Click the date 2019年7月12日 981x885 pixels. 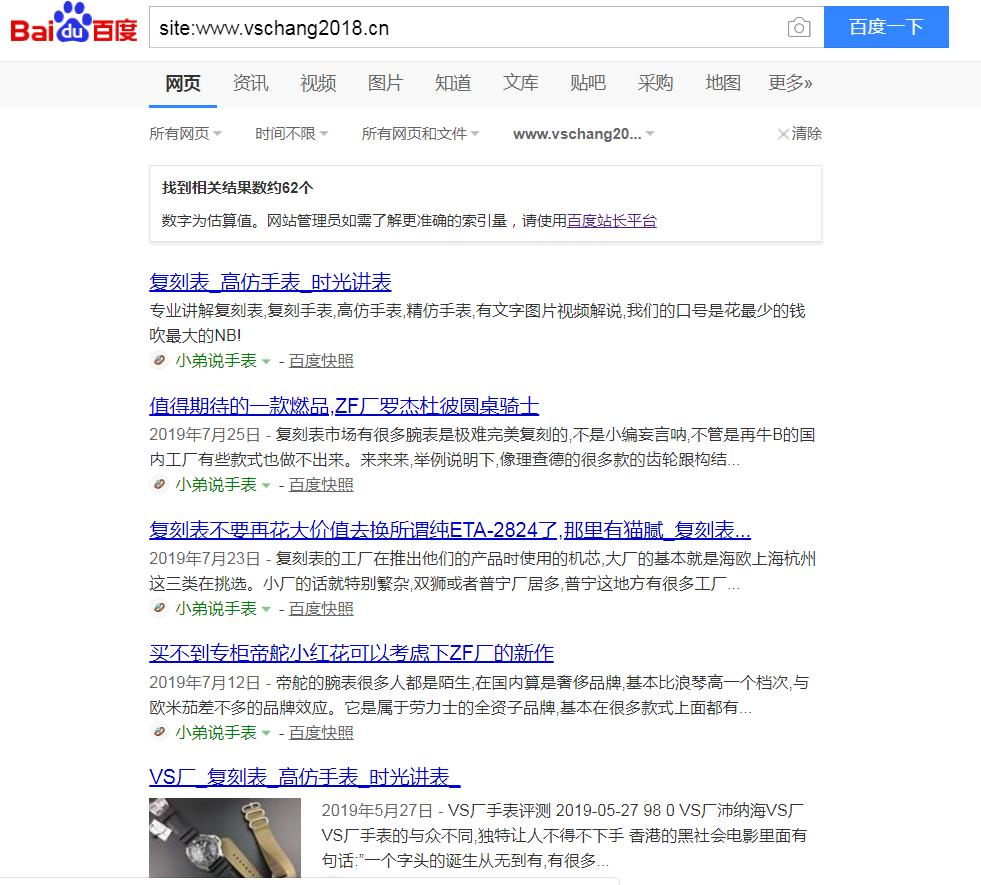click(205, 682)
